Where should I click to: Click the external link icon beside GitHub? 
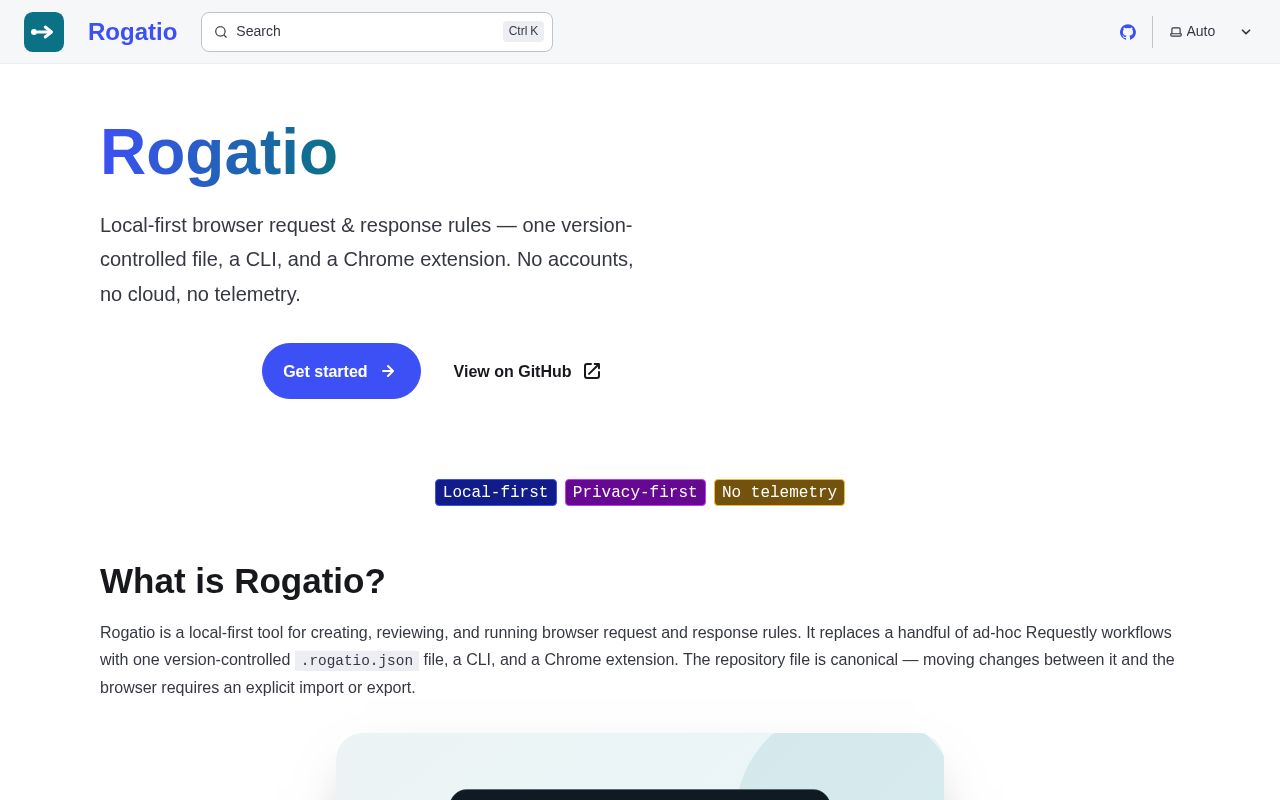point(592,371)
